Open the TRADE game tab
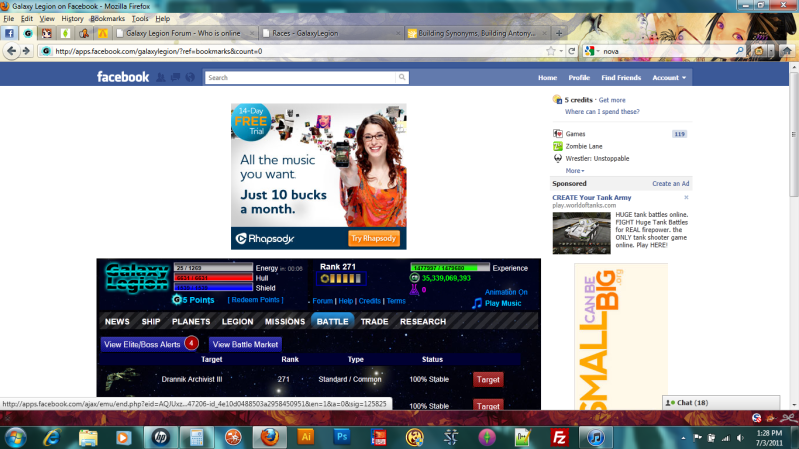The image size is (799, 449). click(x=375, y=322)
